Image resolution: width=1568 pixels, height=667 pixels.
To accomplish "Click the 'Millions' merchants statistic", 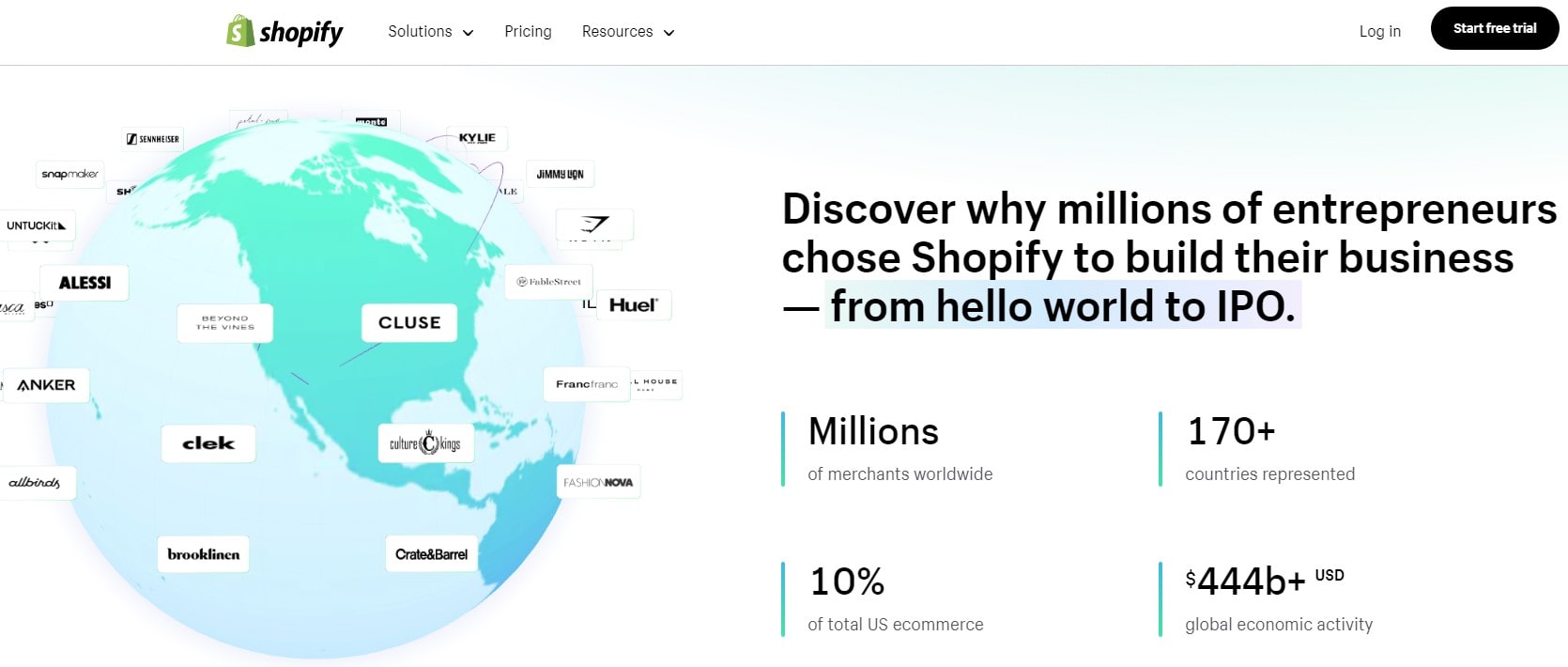I will 873,431.
